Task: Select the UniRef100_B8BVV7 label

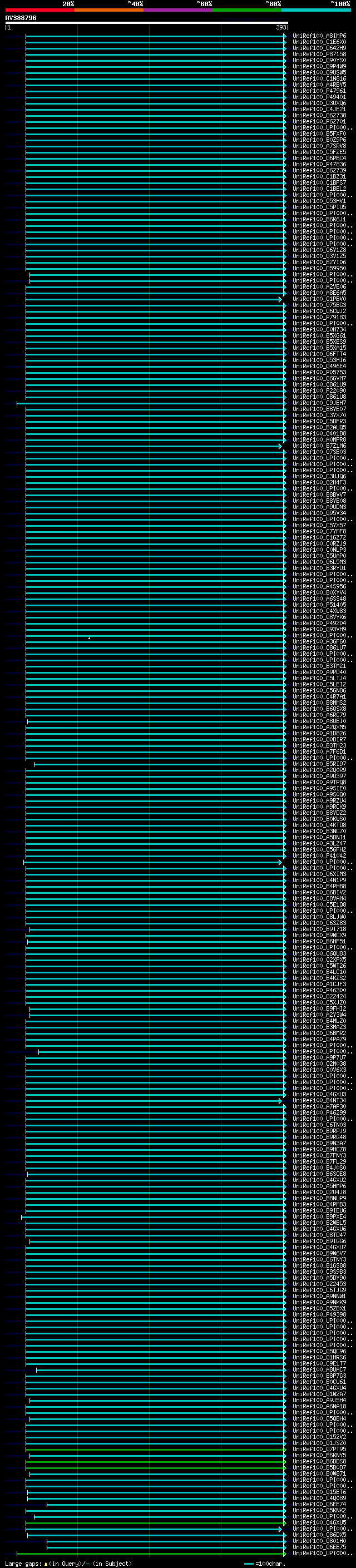Action: pos(319,495)
